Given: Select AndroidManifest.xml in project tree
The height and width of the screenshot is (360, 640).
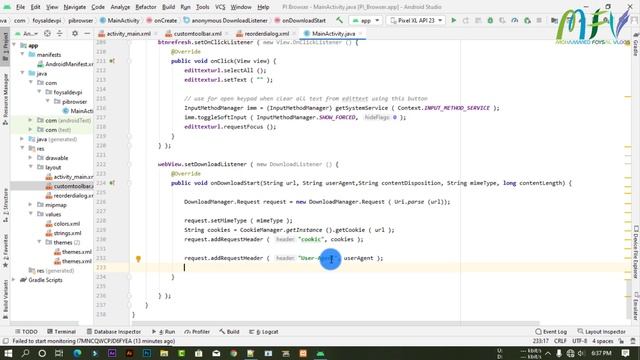Looking at the screenshot, I should [x=65, y=64].
